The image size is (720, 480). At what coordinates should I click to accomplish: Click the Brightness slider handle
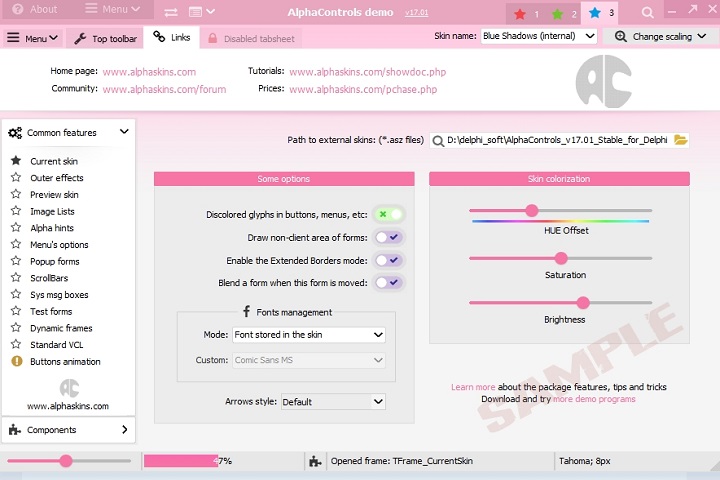click(x=583, y=303)
